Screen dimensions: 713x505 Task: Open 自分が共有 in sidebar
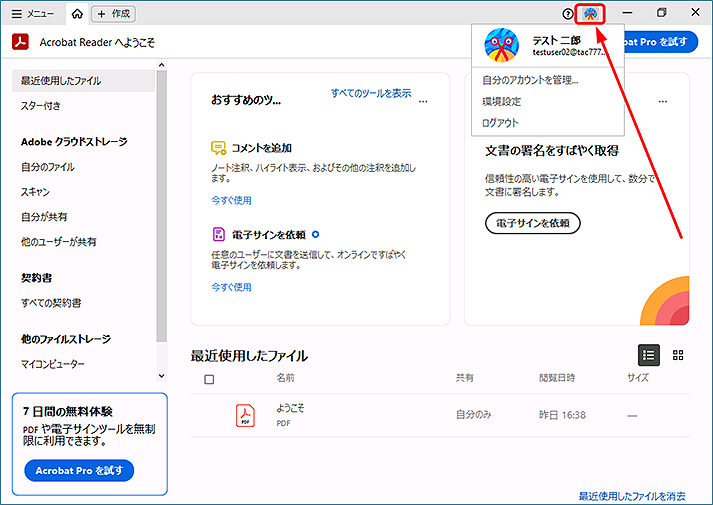click(44, 217)
